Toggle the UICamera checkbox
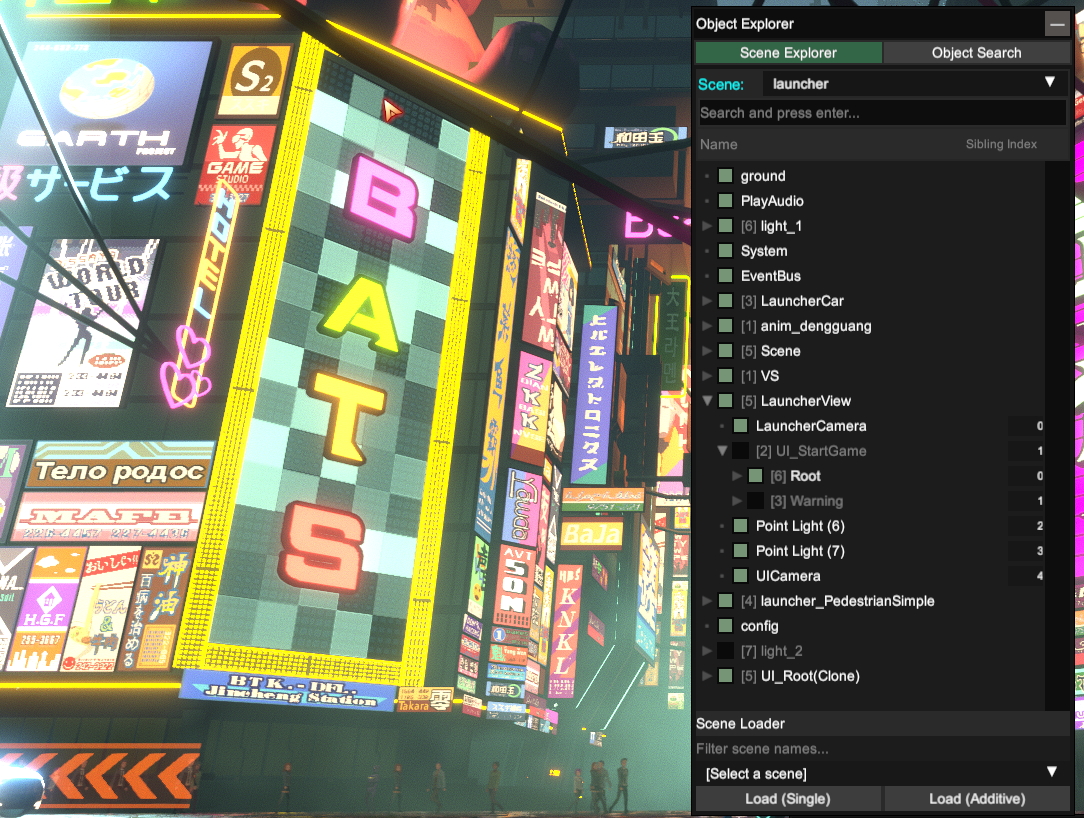 (740, 575)
